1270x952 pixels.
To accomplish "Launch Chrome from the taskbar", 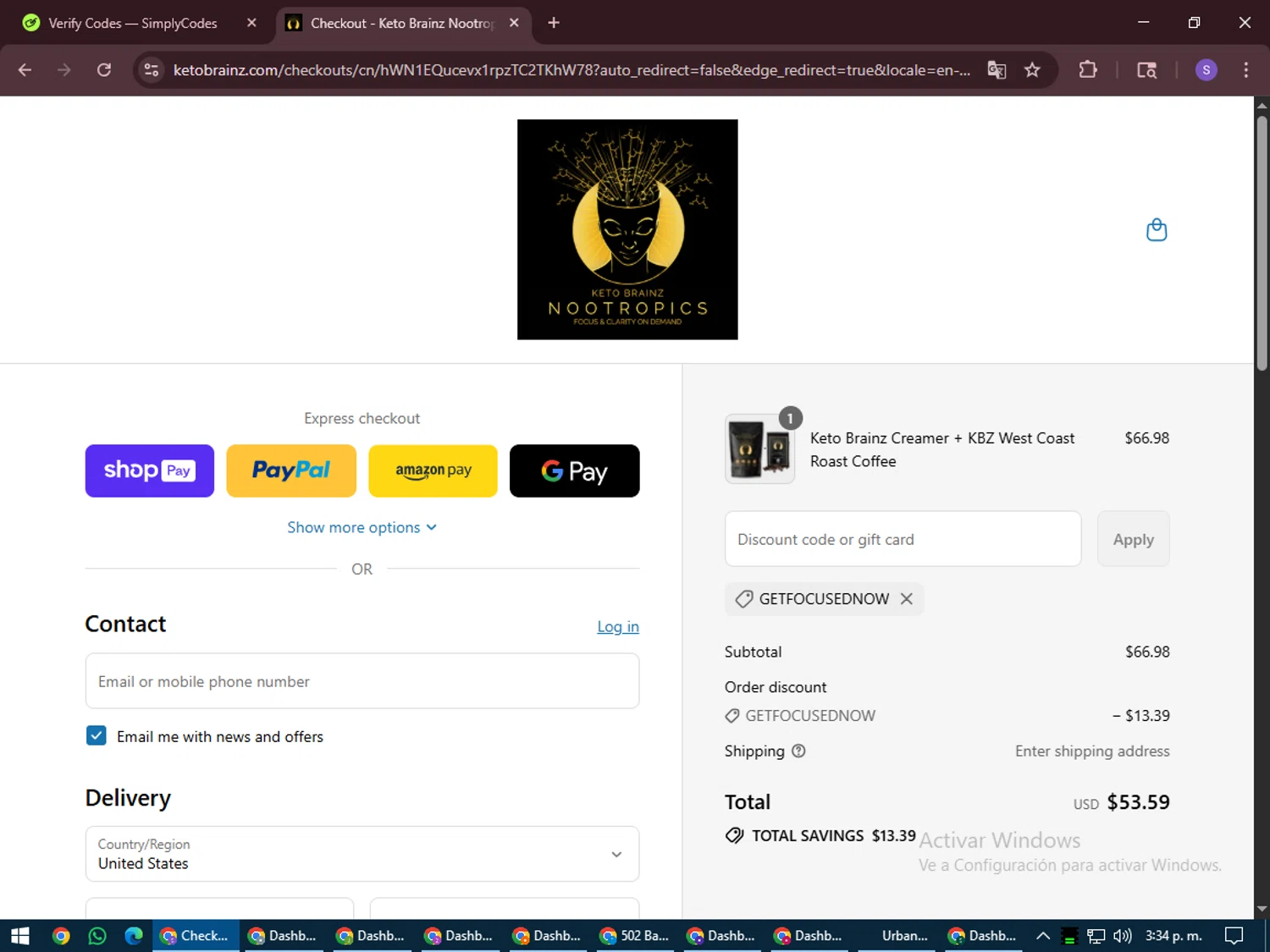I will point(61,936).
